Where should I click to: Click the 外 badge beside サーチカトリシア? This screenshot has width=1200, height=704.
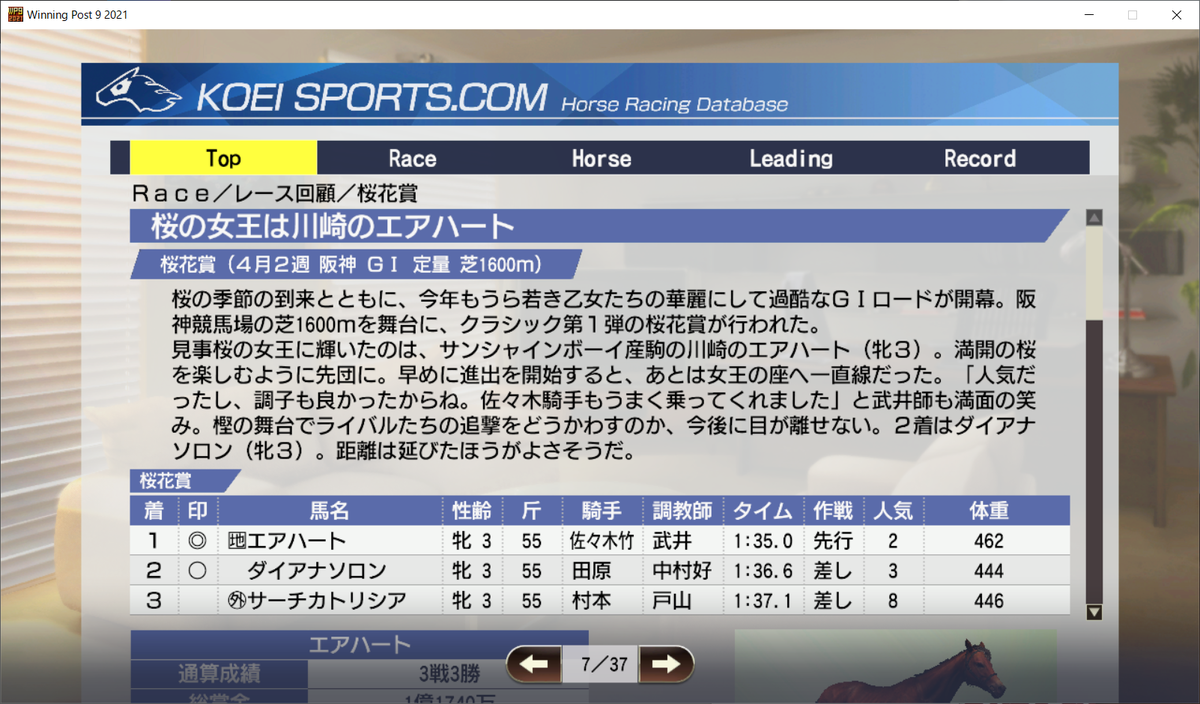pyautogui.click(x=237, y=601)
